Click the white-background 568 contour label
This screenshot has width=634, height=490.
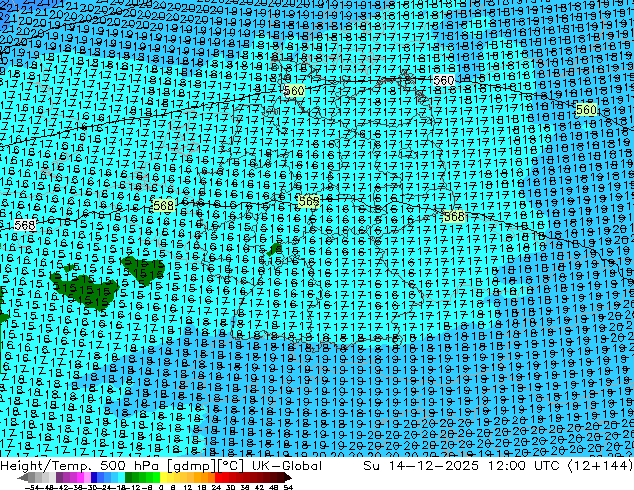[x=25, y=225]
